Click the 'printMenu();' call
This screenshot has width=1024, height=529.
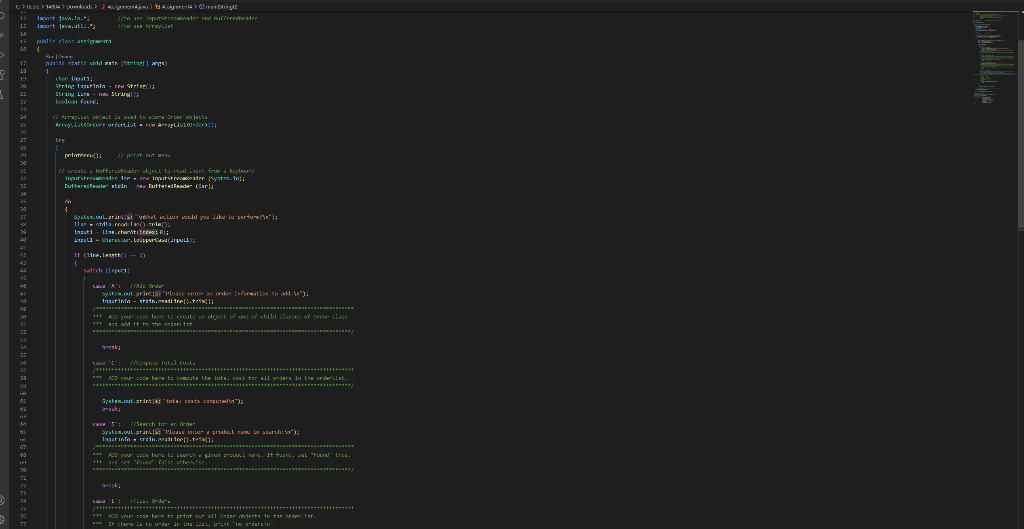click(x=83, y=155)
